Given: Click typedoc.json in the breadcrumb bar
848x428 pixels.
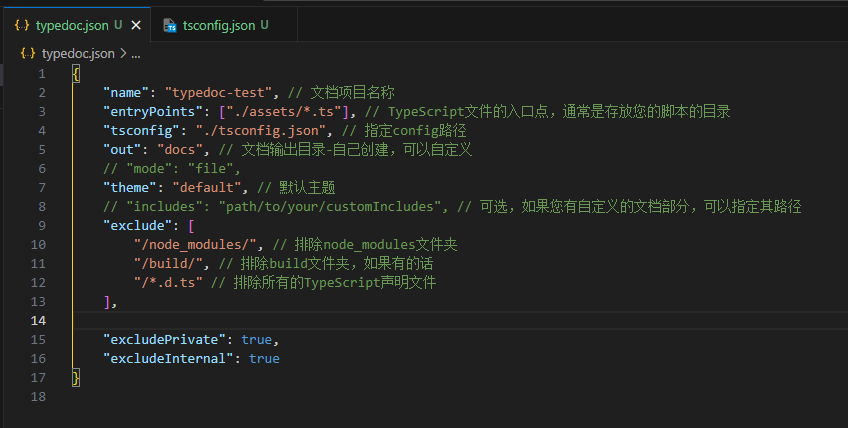Looking at the screenshot, I should click(78, 53).
